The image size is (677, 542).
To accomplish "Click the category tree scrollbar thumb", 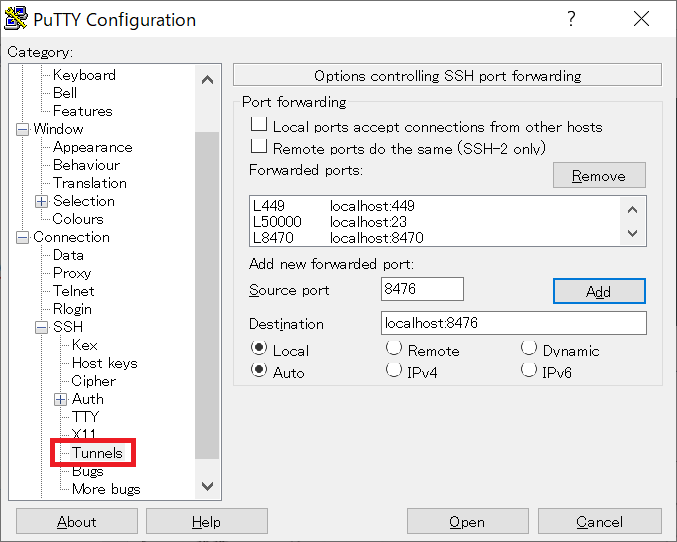I will click(x=207, y=295).
